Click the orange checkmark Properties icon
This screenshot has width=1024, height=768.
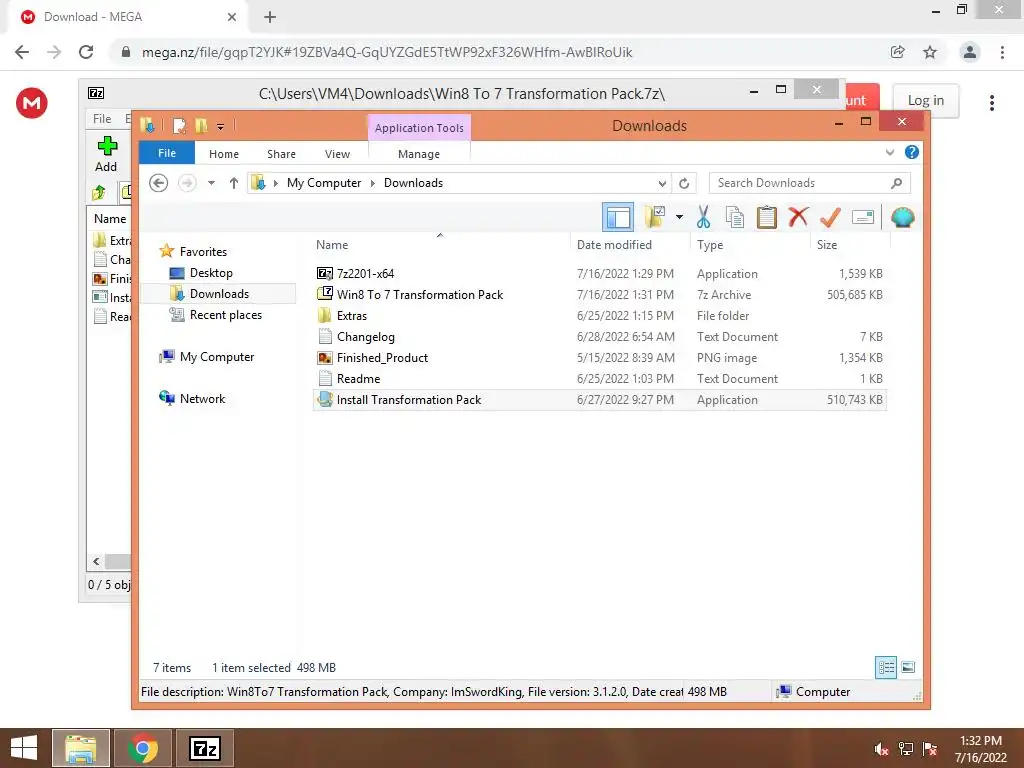point(830,217)
